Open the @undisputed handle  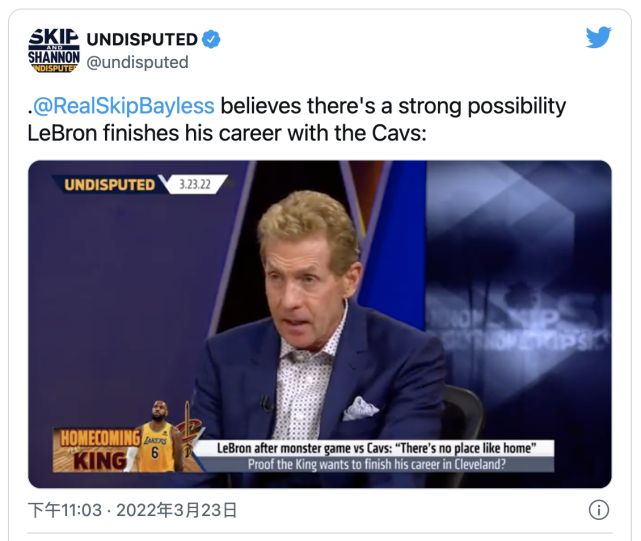(137, 63)
